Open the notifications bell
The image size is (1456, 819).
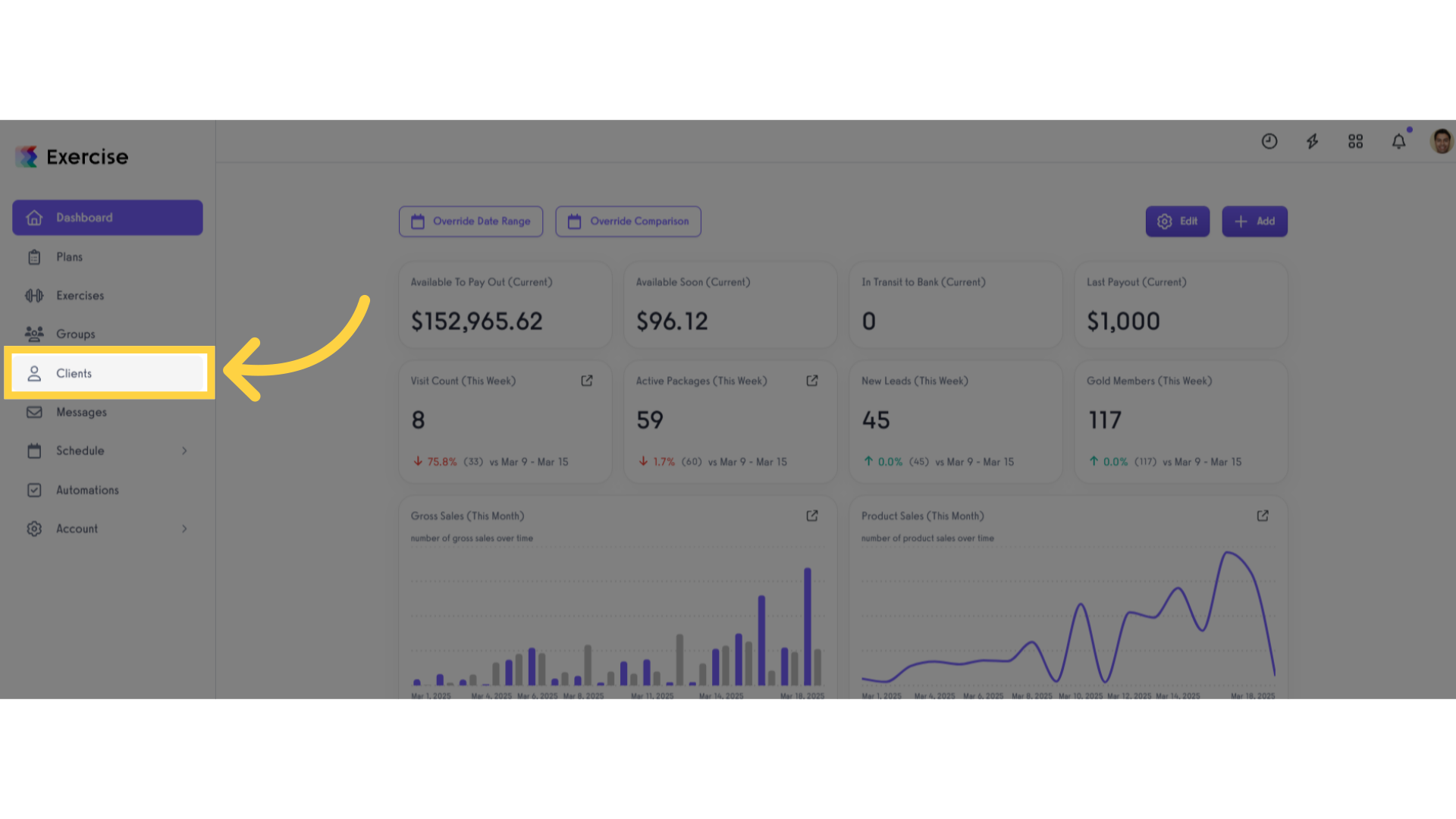point(1399,141)
